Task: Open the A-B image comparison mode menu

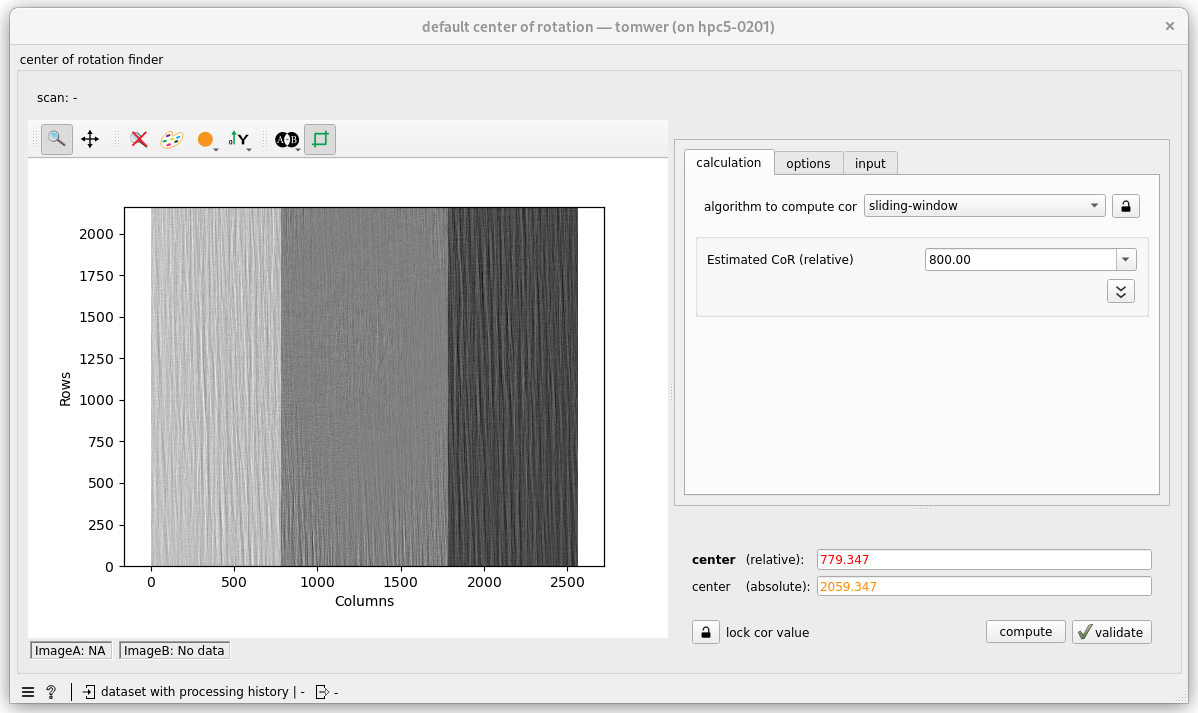Action: (x=287, y=139)
